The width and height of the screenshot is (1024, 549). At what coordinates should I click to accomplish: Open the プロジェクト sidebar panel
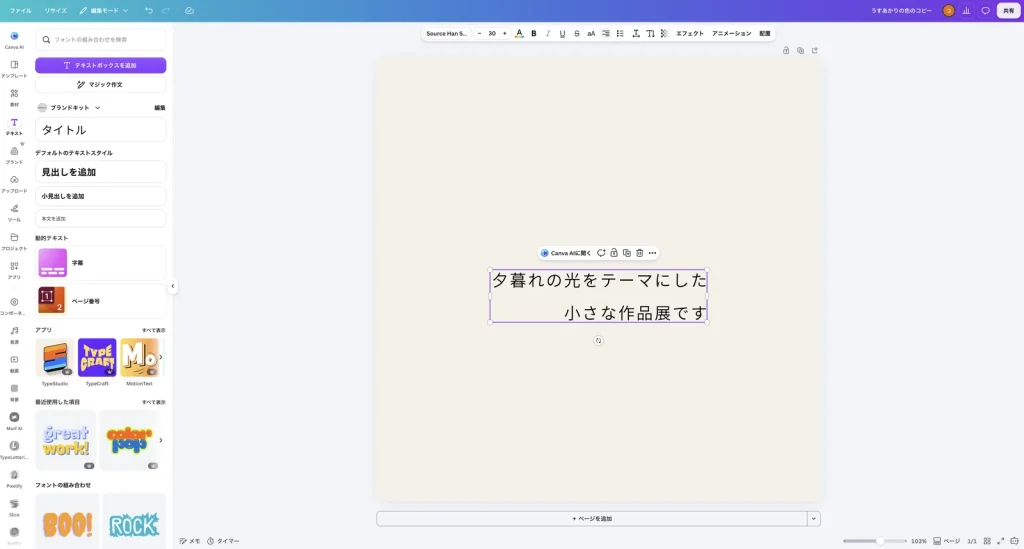coord(14,241)
